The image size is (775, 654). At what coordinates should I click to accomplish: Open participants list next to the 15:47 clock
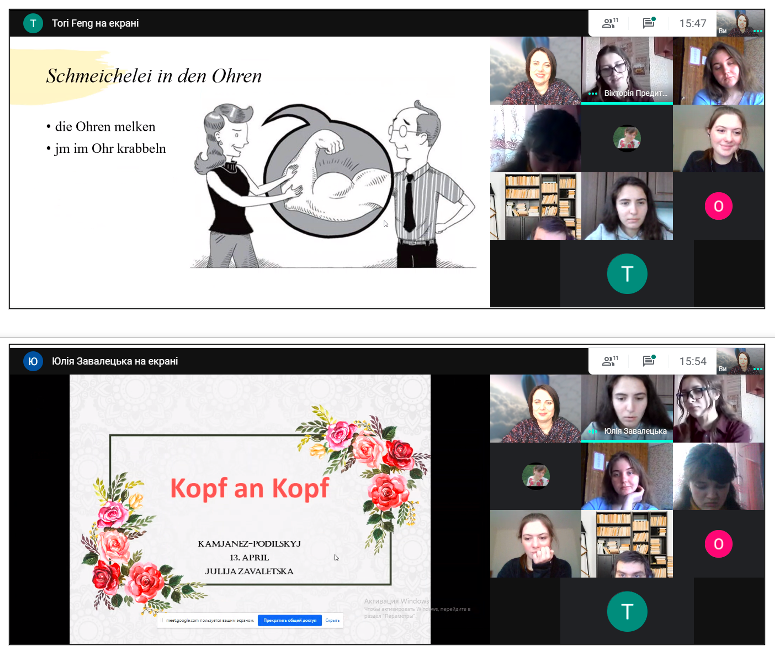point(609,23)
